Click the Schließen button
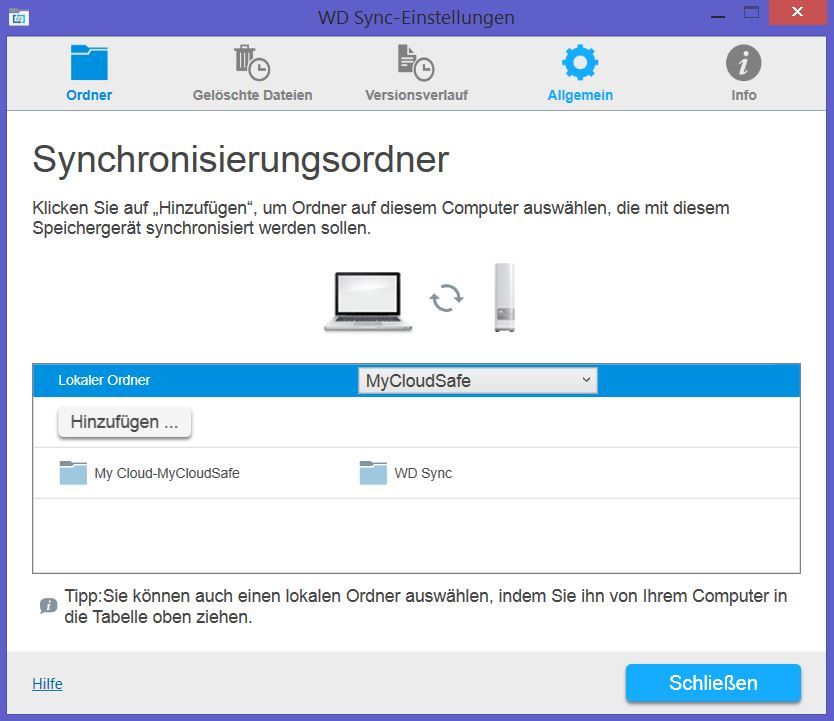The width and height of the screenshot is (834, 721). click(x=713, y=683)
